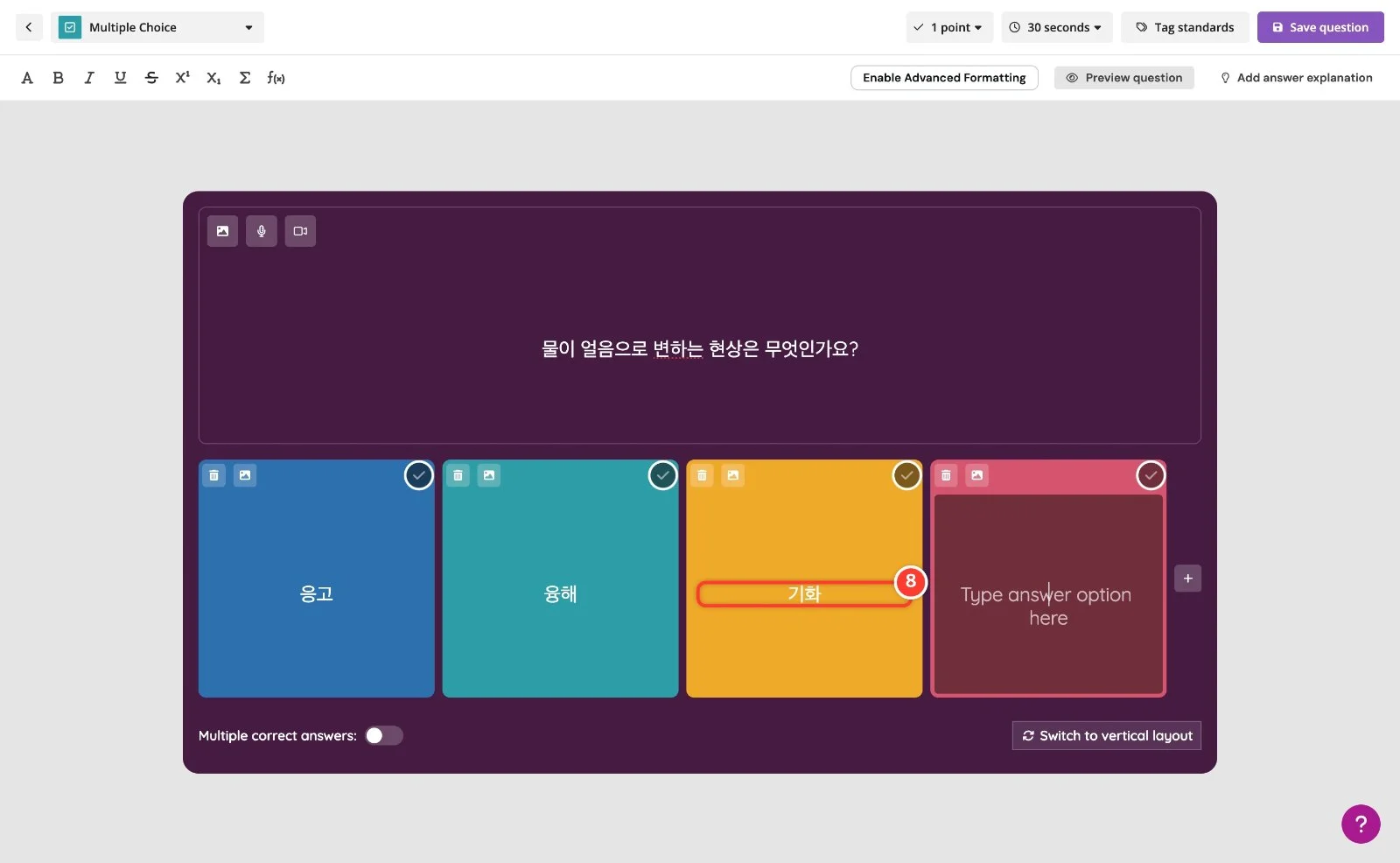Add answer explanation
This screenshot has width=1400, height=863.
click(1297, 78)
